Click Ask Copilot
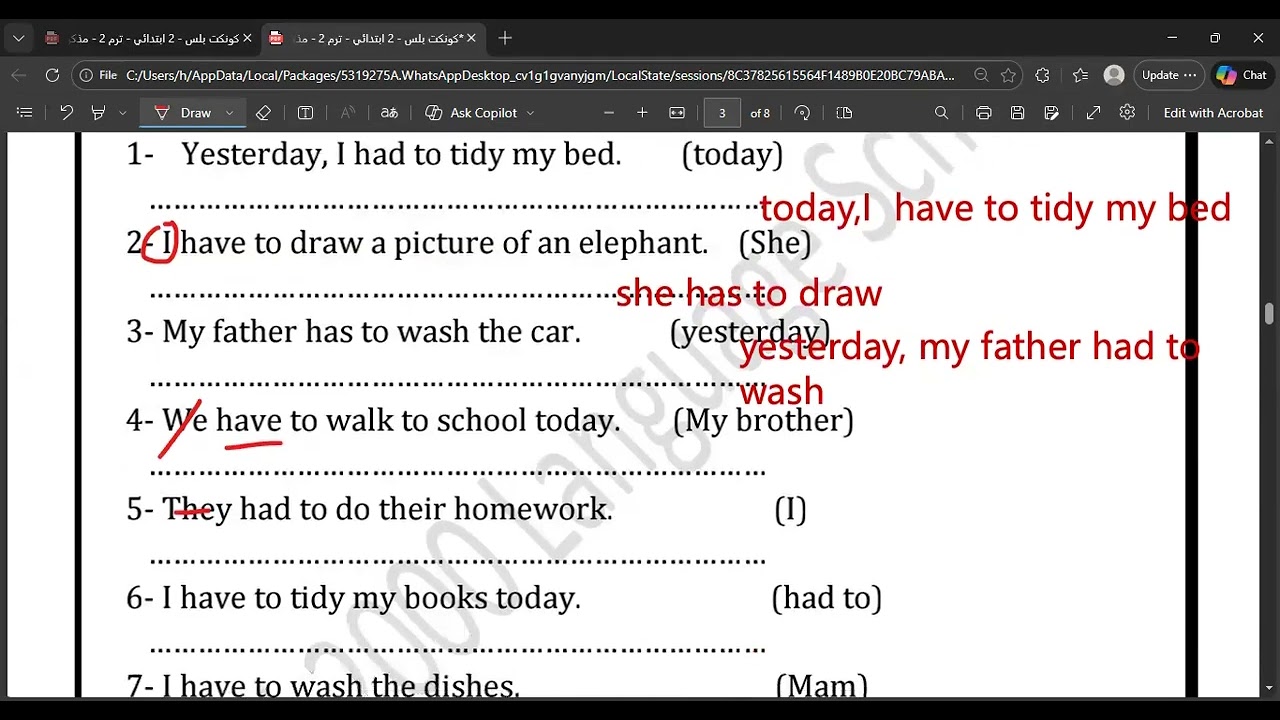 point(472,113)
